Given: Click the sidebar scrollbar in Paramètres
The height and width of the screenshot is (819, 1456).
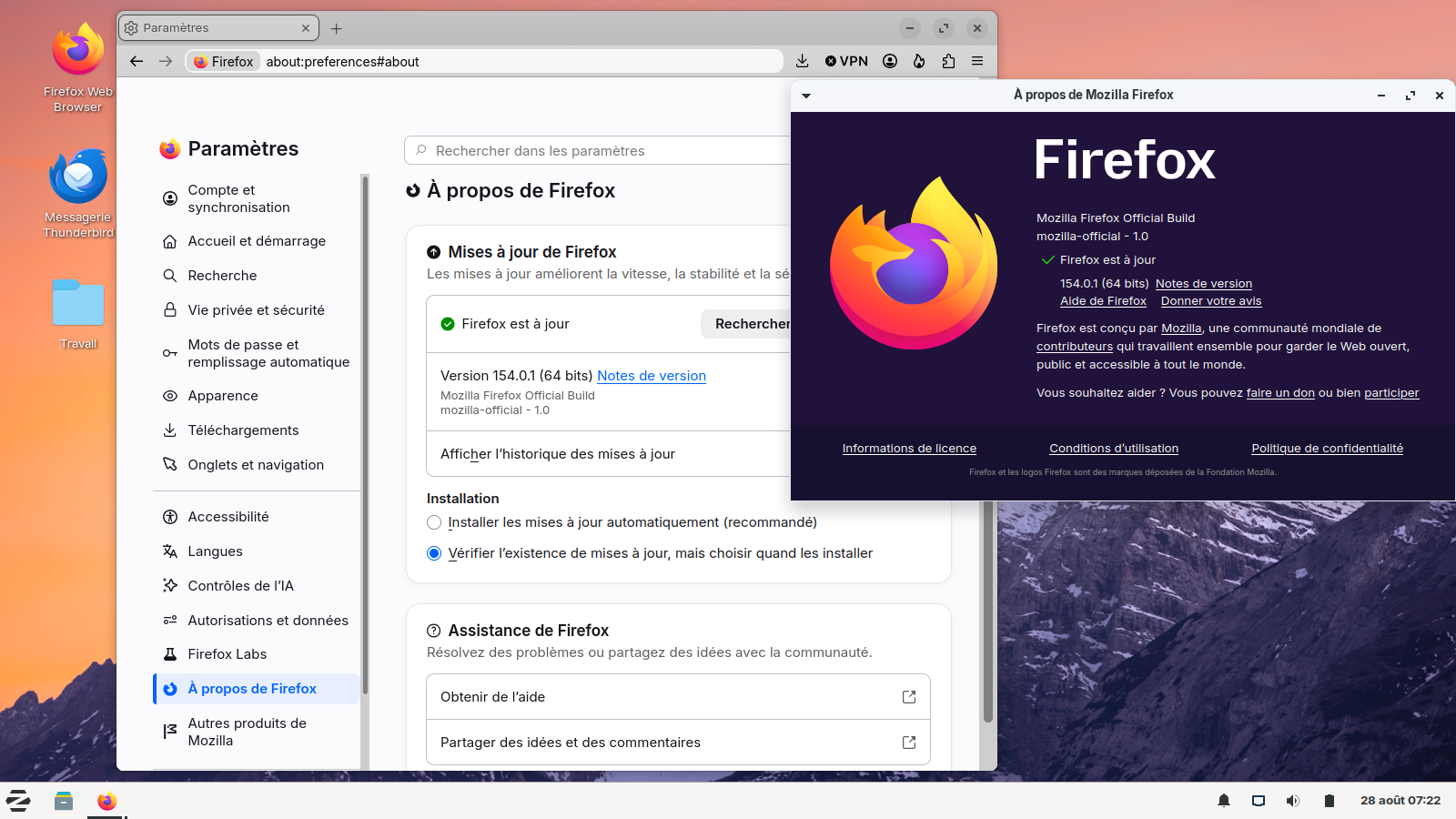Looking at the screenshot, I should click(x=365, y=435).
